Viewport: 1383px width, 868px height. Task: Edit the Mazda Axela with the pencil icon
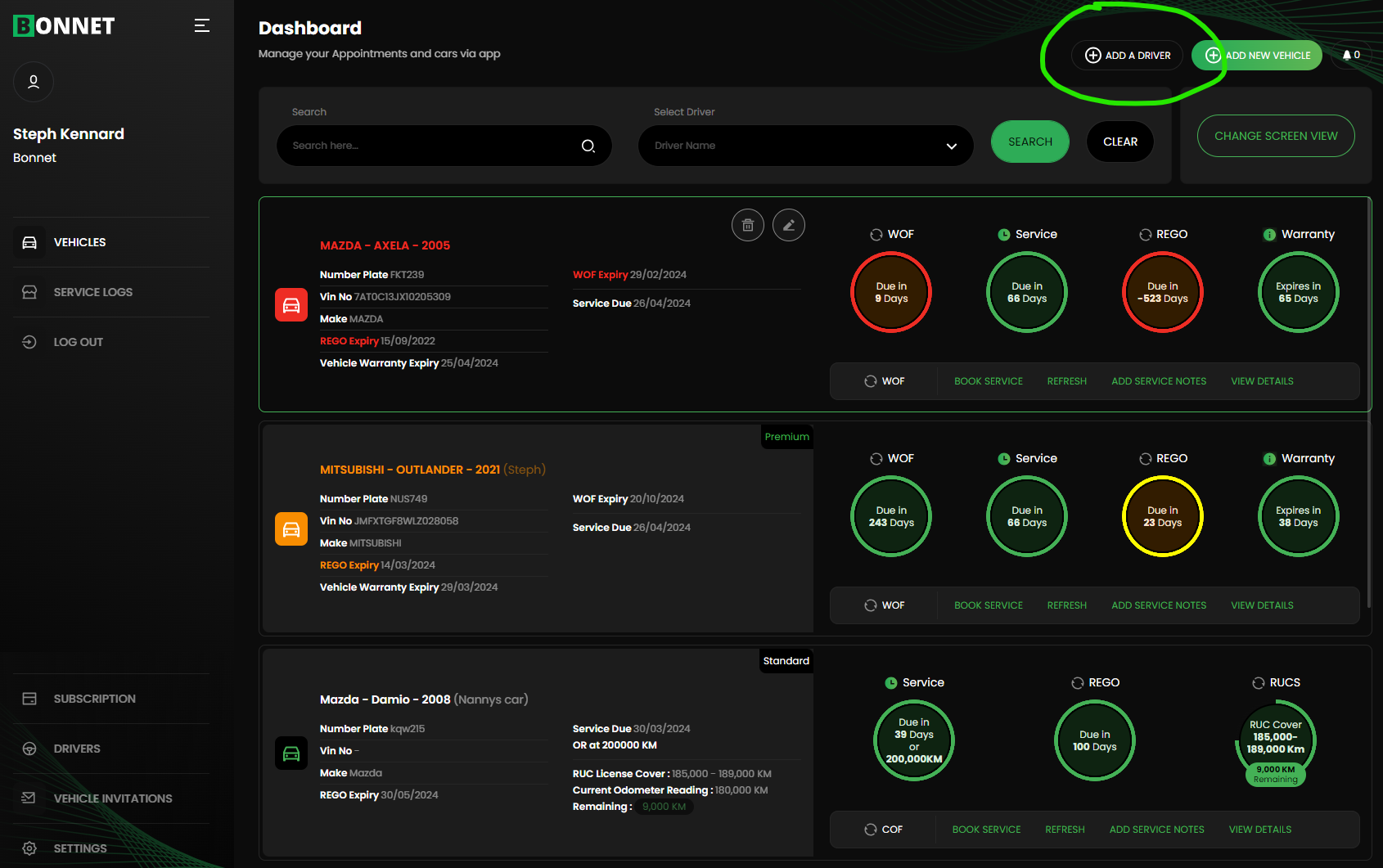tap(789, 225)
